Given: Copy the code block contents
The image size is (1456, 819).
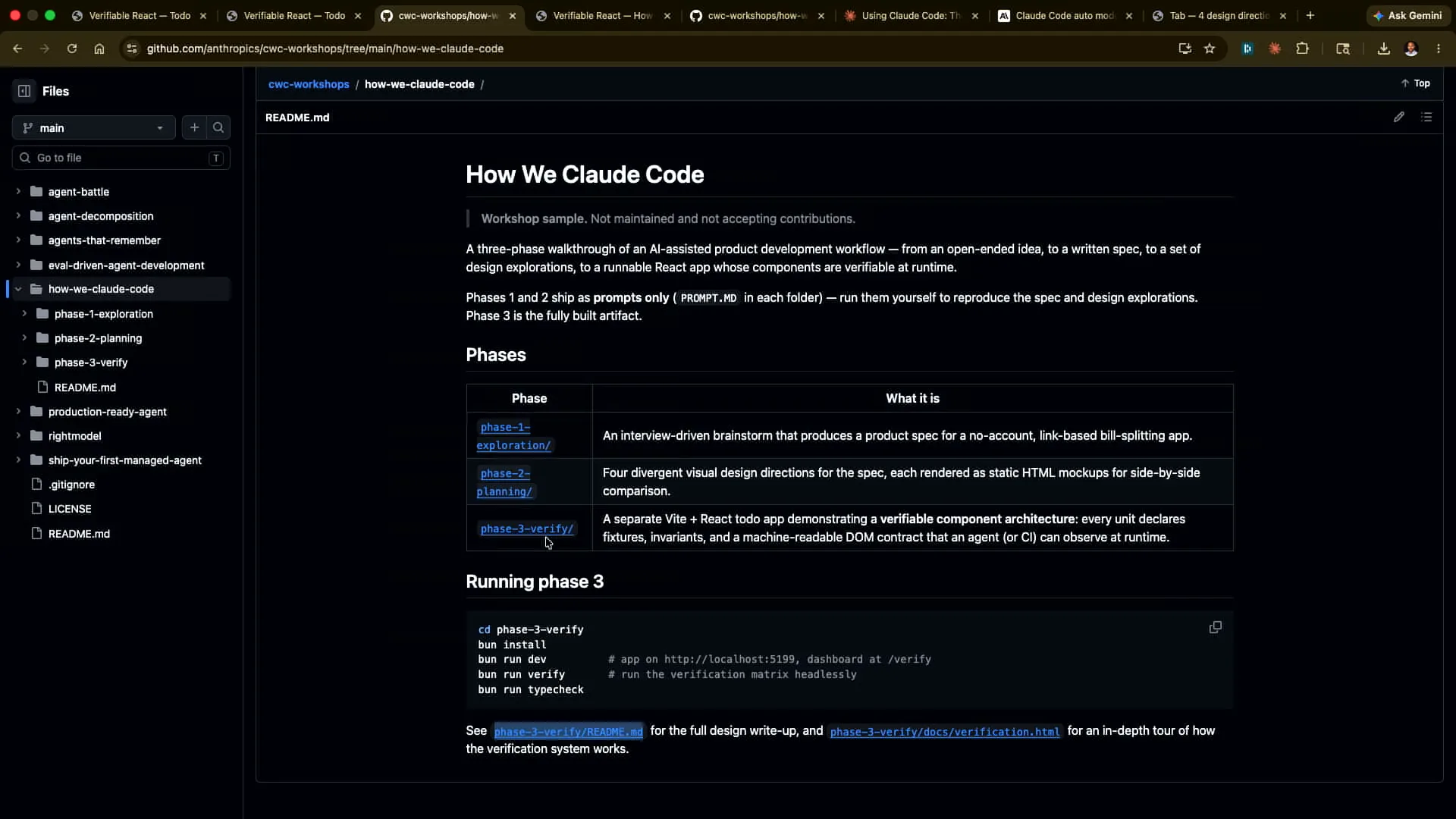Looking at the screenshot, I should click(1215, 627).
